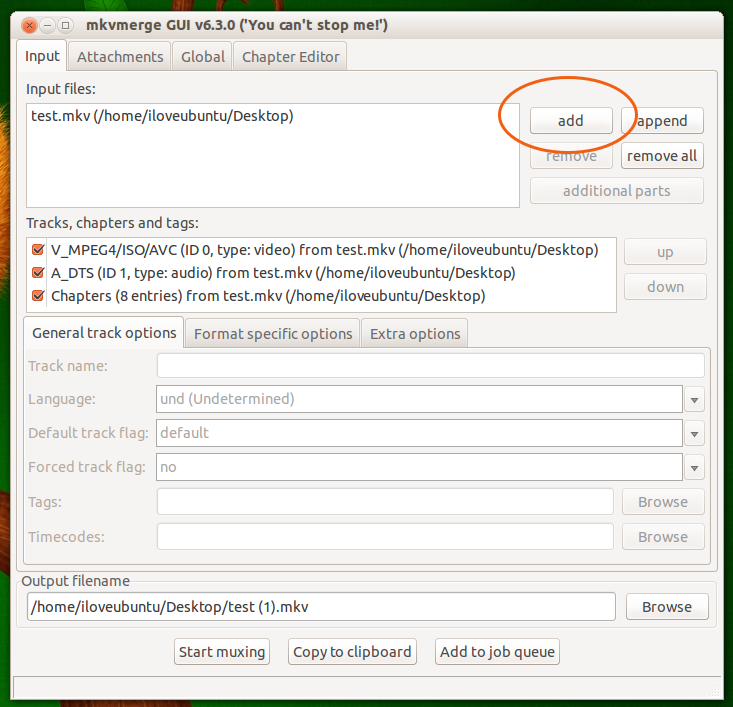This screenshot has height=707, width=733.
Task: Select General track options tab
Action: tap(104, 333)
